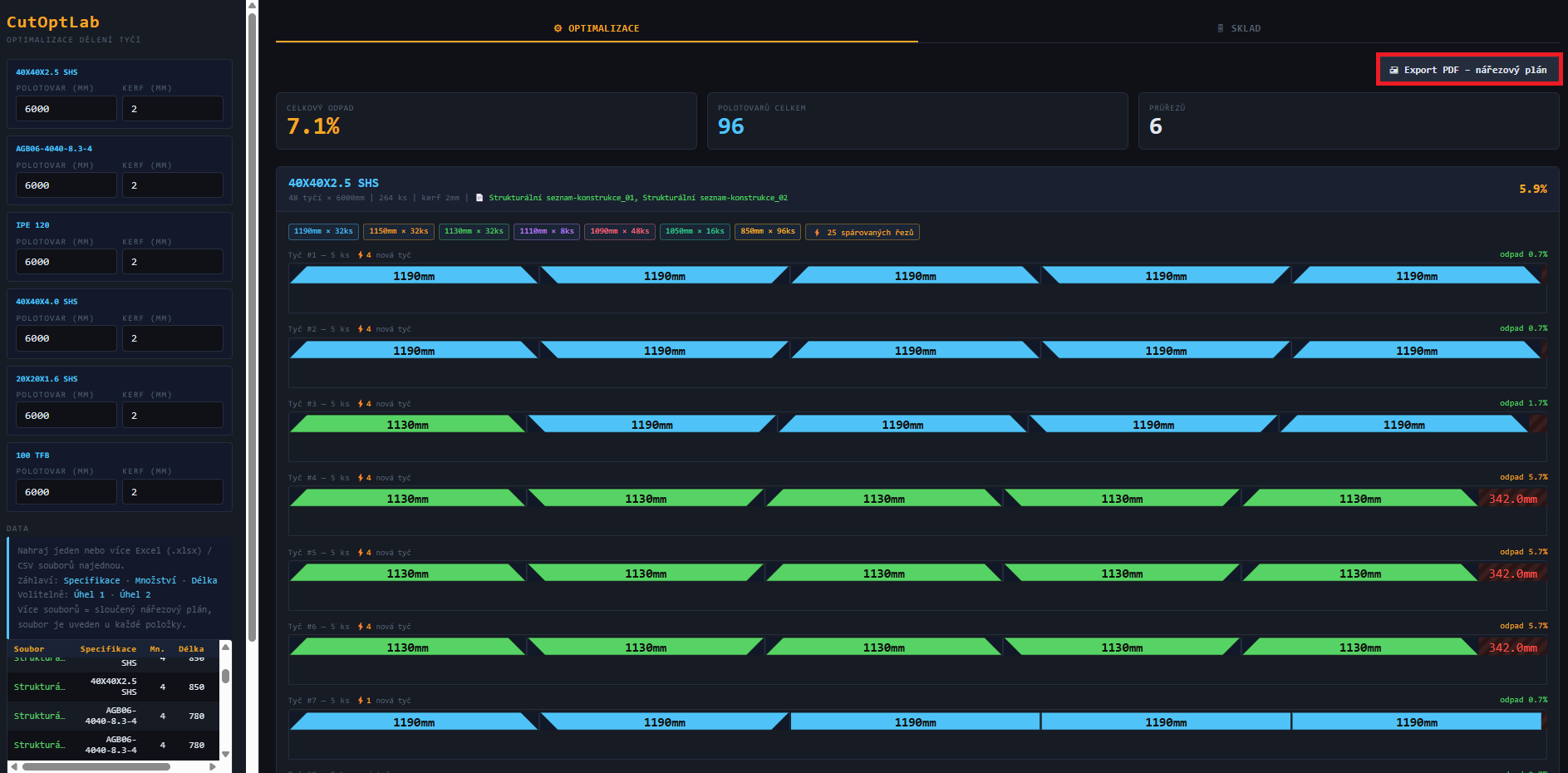Click the lightning icon in Tyč #4 header
The width and height of the screenshot is (1568, 773).
(360, 478)
